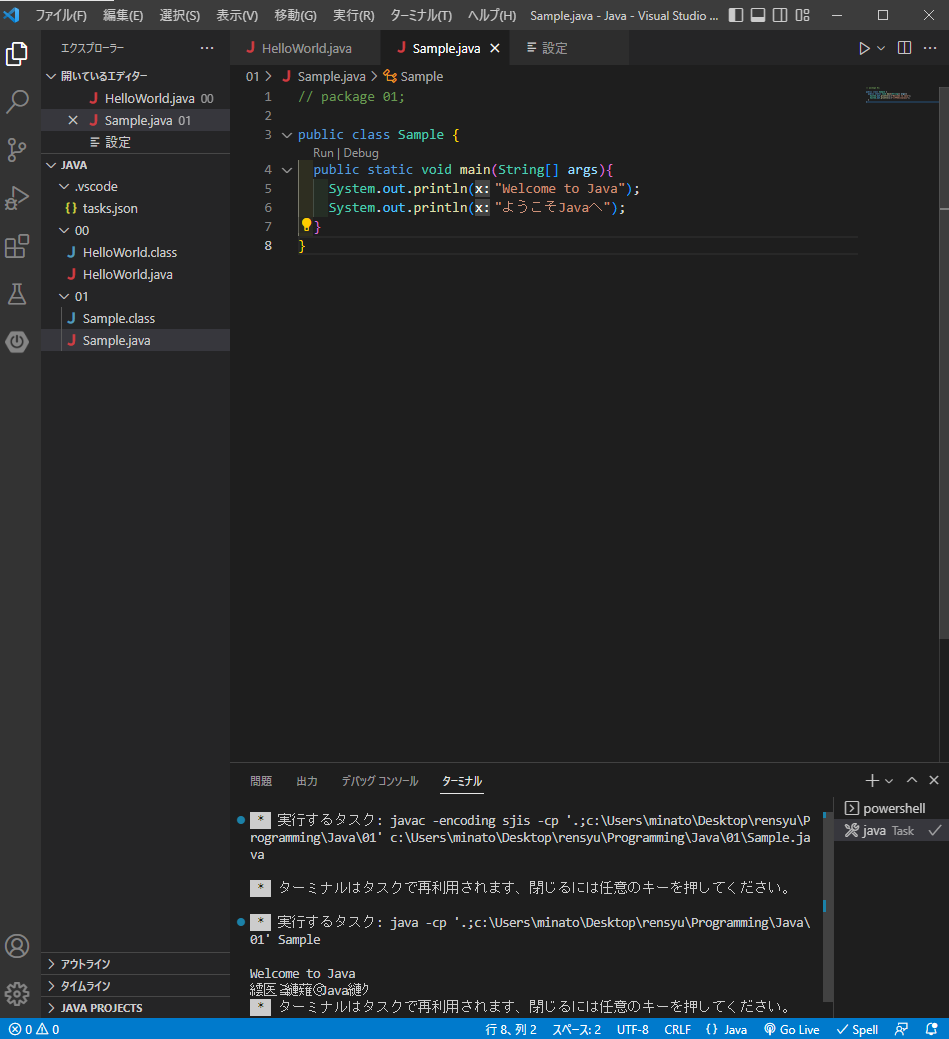Open the Source Control view
The width and height of the screenshot is (949, 1039).
click(17, 150)
